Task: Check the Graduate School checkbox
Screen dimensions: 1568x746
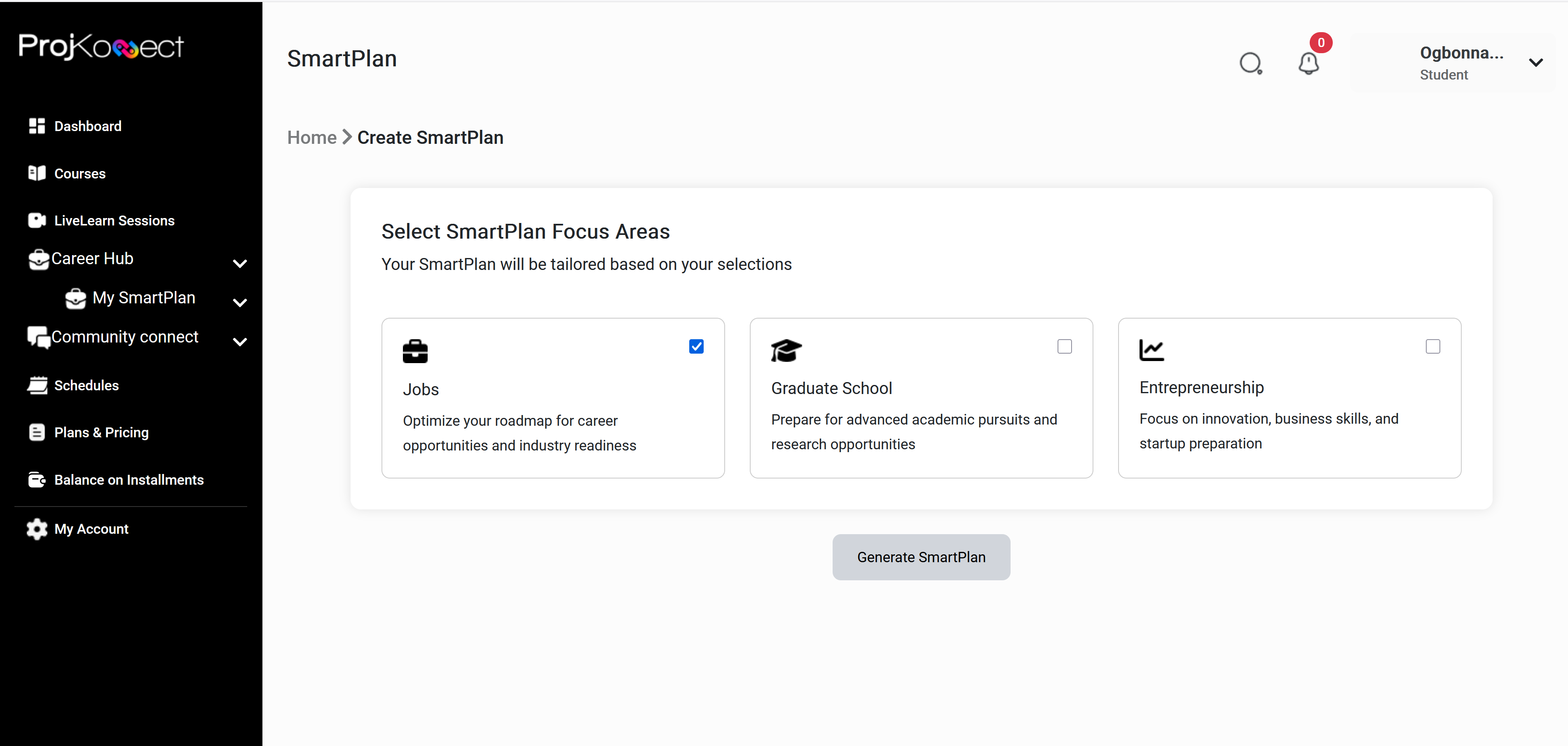Action: click(x=1065, y=347)
